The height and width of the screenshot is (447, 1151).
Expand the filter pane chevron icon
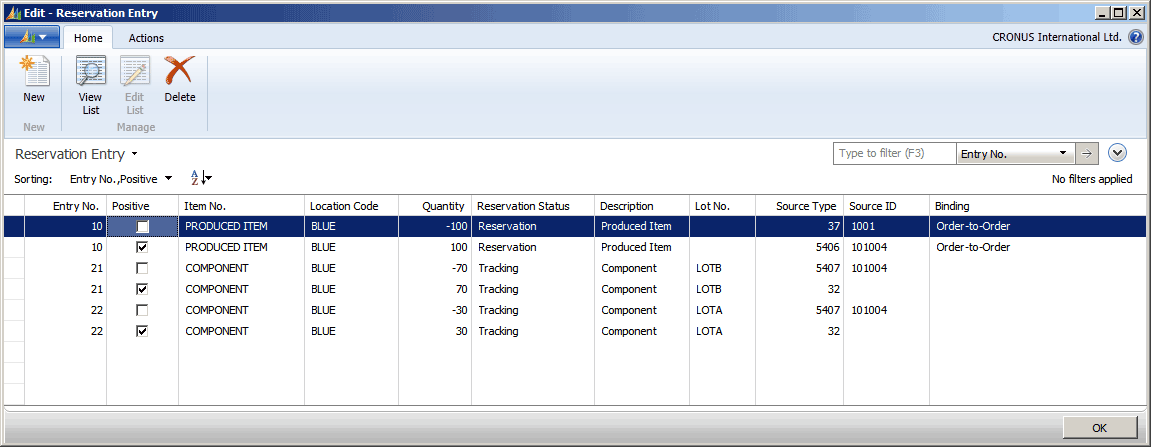click(x=1118, y=154)
